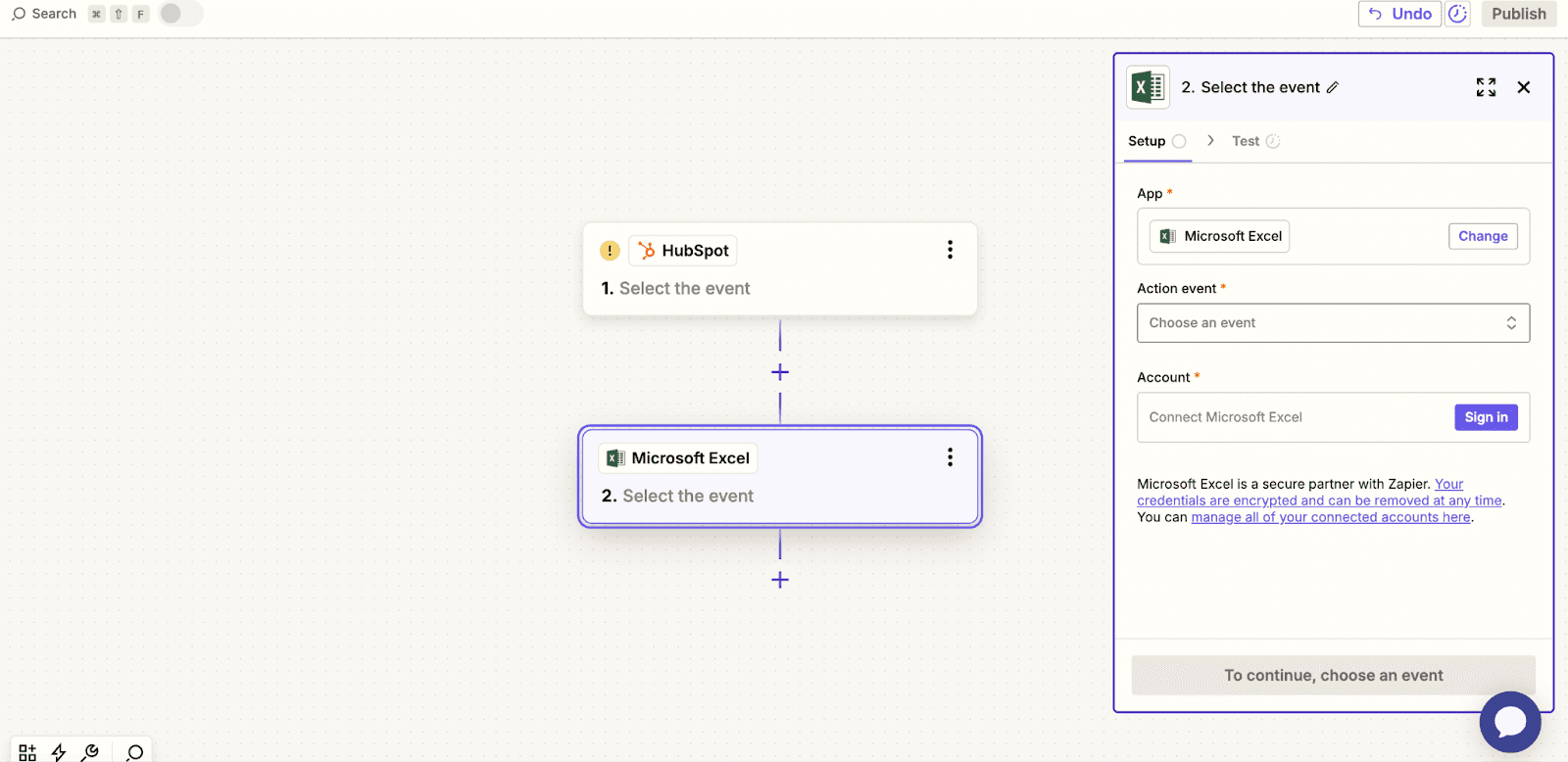
Task: Click the Publish button
Action: tap(1519, 14)
